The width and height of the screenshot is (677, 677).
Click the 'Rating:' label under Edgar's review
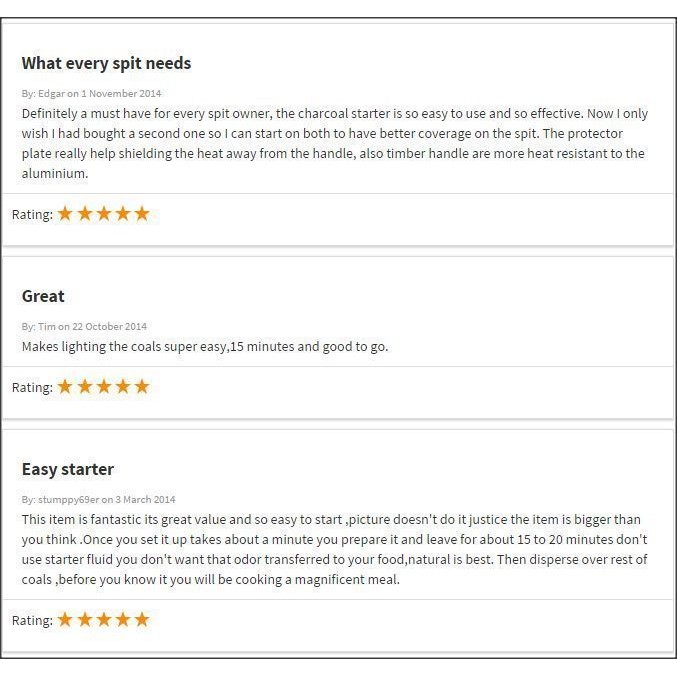tap(32, 215)
